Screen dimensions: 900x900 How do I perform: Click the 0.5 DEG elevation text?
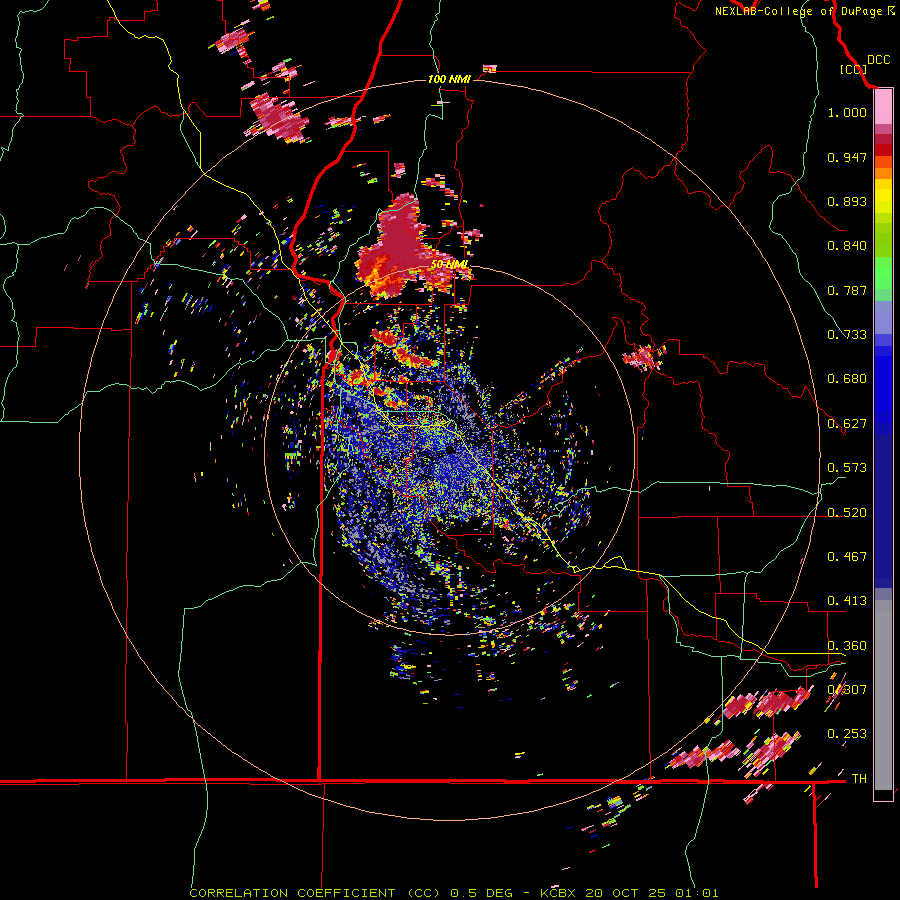click(x=480, y=893)
